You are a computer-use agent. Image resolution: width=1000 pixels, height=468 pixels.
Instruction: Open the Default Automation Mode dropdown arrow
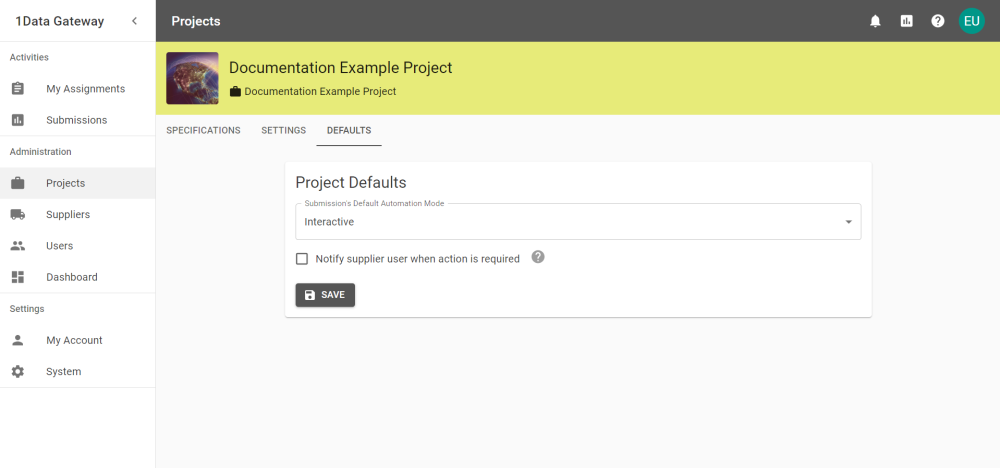pyautogui.click(x=849, y=222)
